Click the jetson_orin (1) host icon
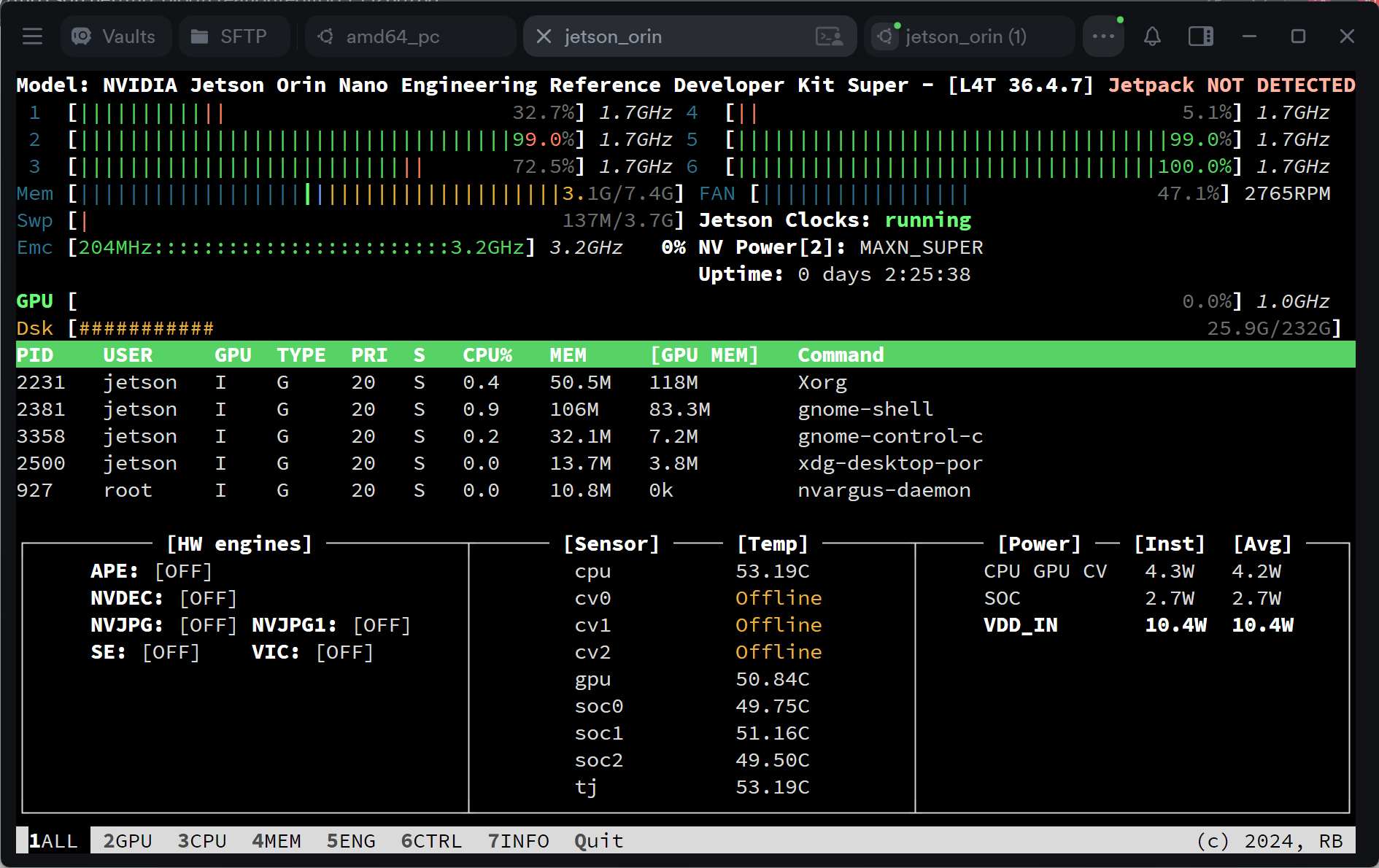 coord(885,36)
